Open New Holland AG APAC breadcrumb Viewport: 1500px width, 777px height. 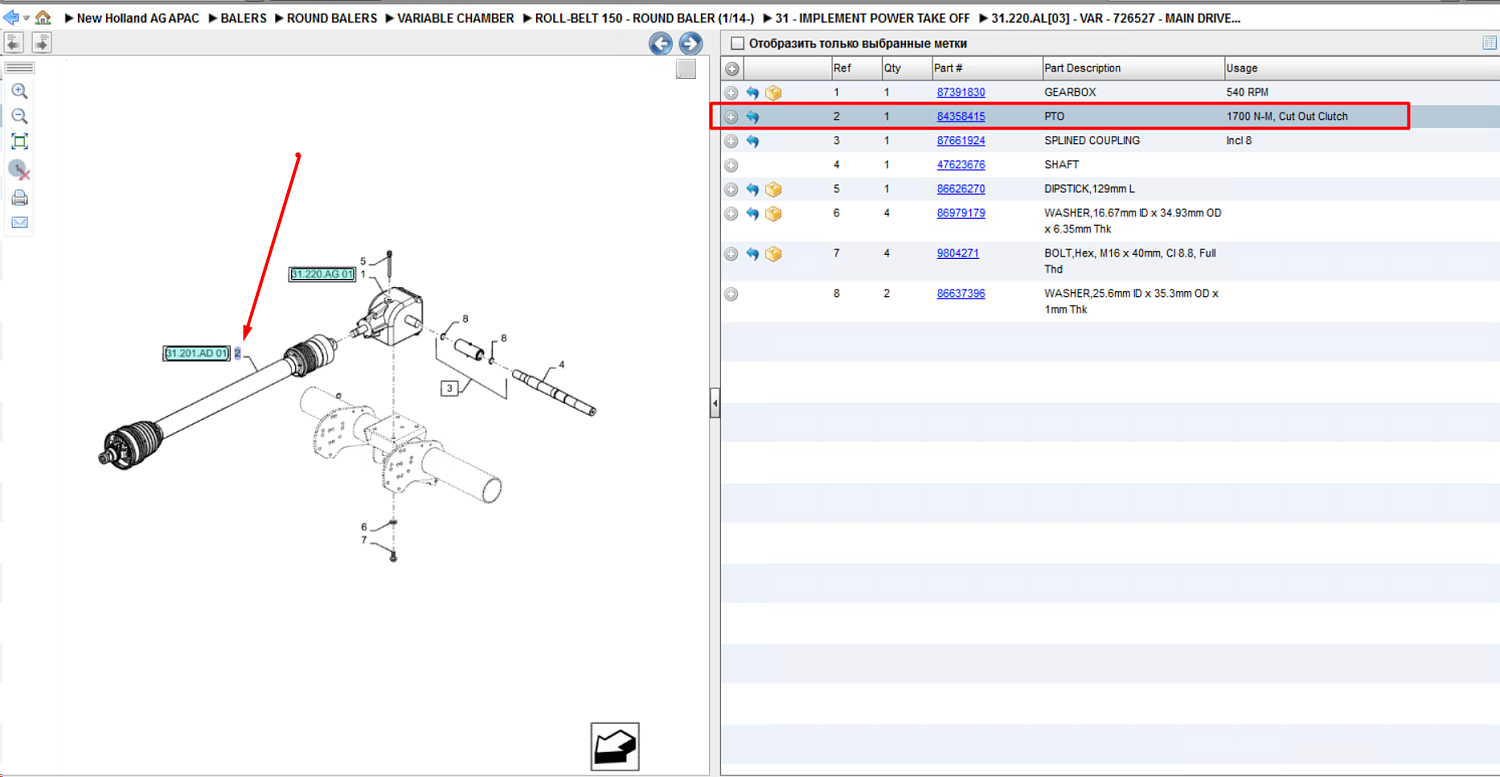pyautogui.click(x=138, y=18)
